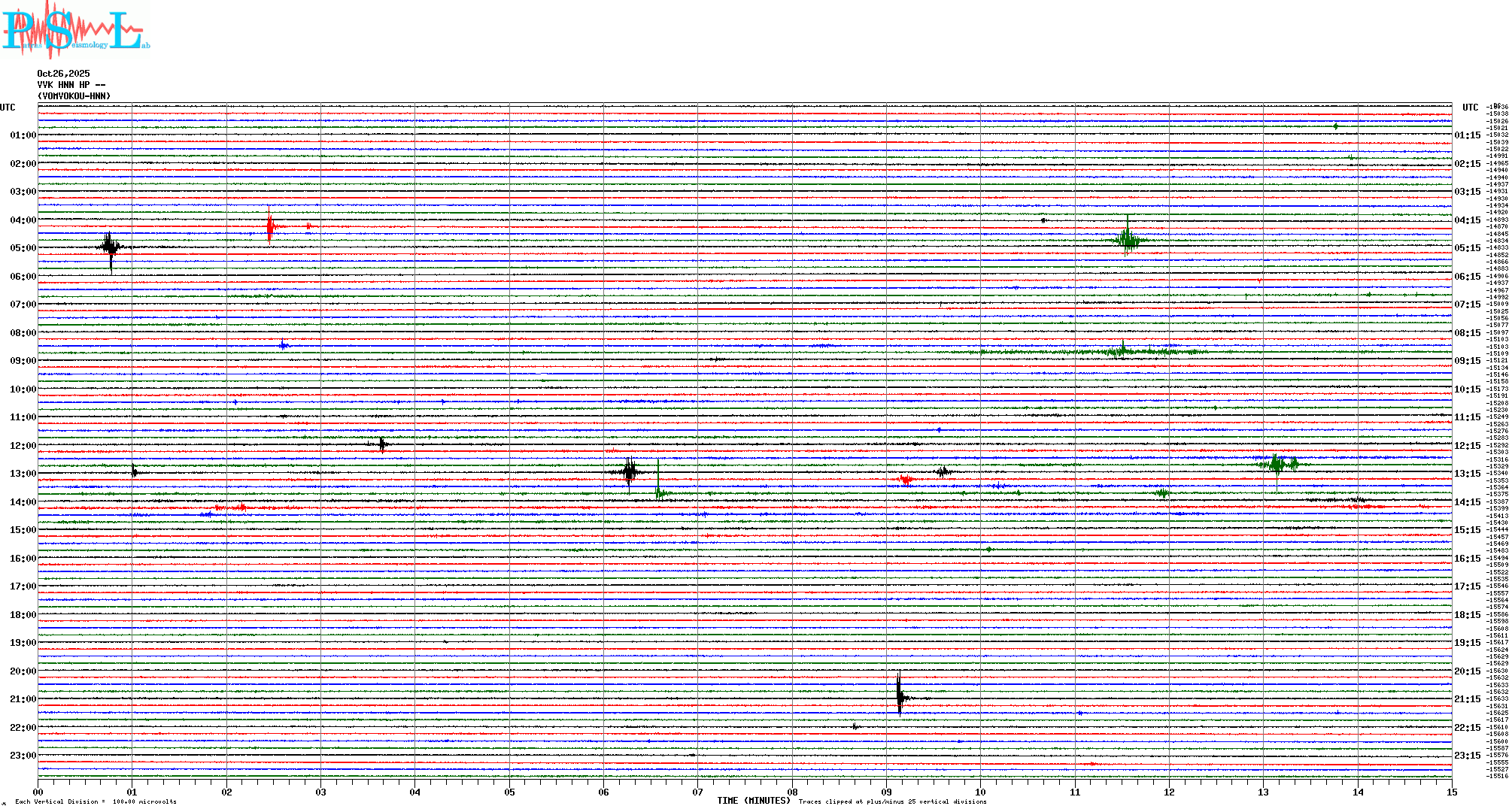Click the 12:00 hour label on left axis

23,446
